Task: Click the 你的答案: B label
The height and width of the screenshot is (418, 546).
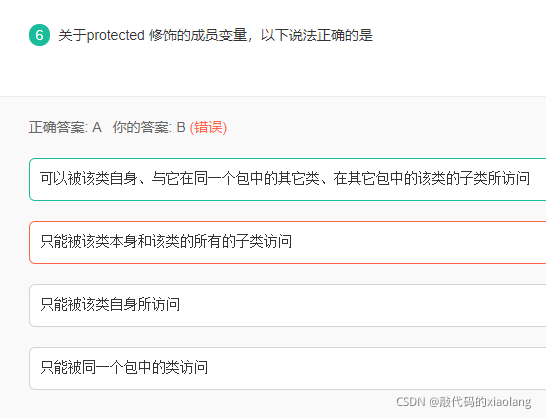Action: click(149, 127)
